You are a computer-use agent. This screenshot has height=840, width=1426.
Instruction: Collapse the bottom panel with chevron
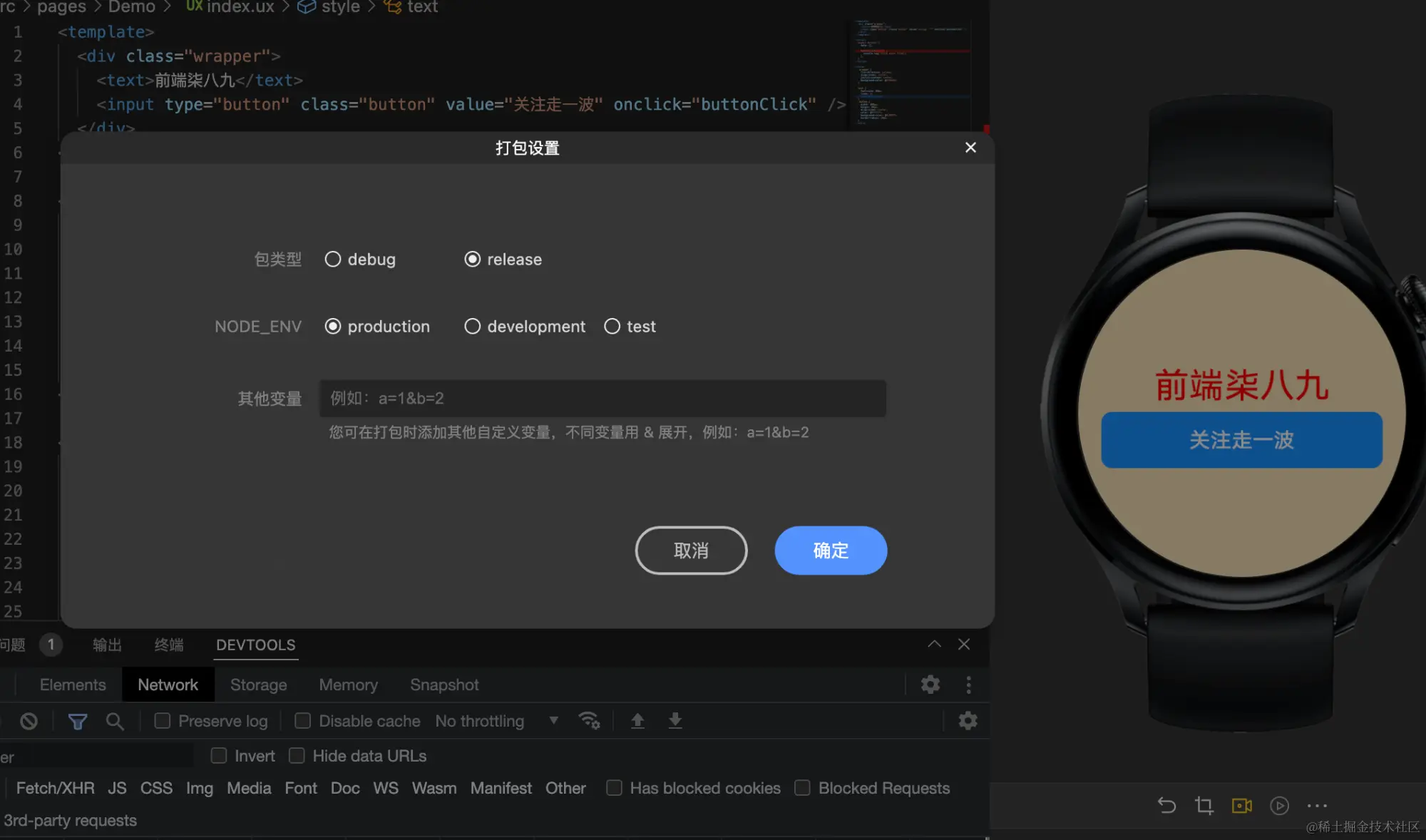934,644
